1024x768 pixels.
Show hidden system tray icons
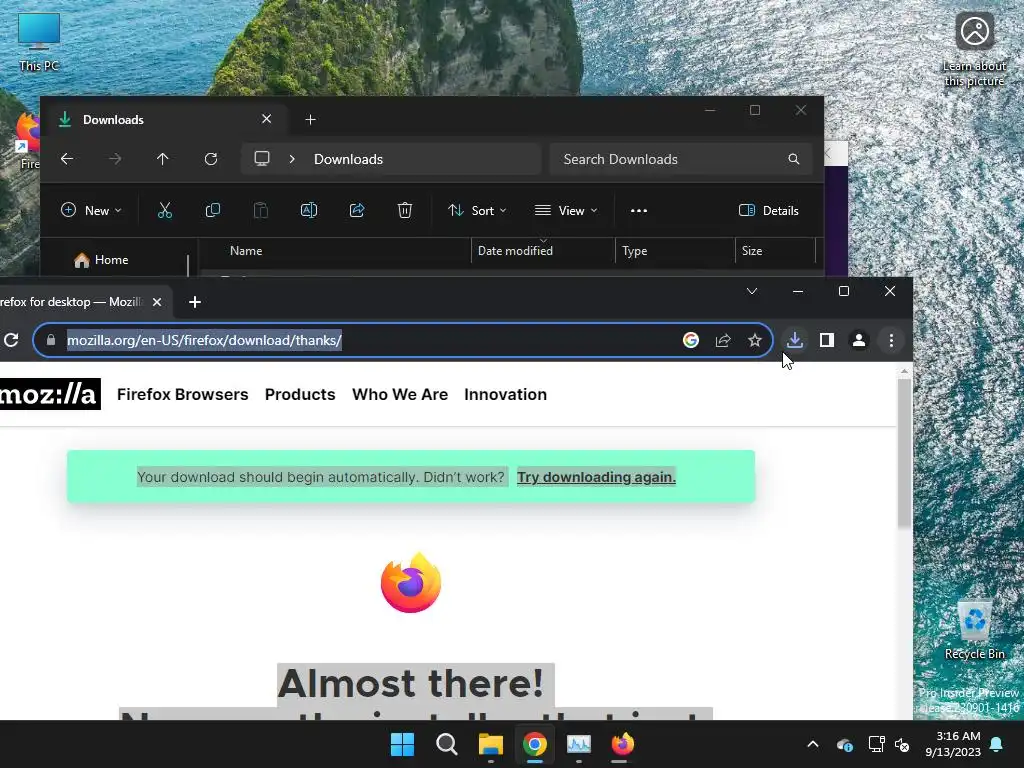812,744
